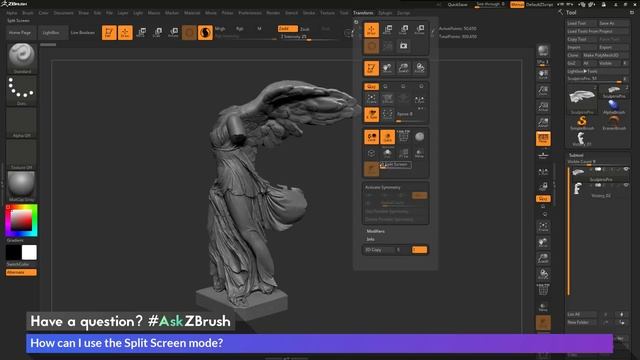Open the Render menu
640x360 pixels.
click(273, 13)
